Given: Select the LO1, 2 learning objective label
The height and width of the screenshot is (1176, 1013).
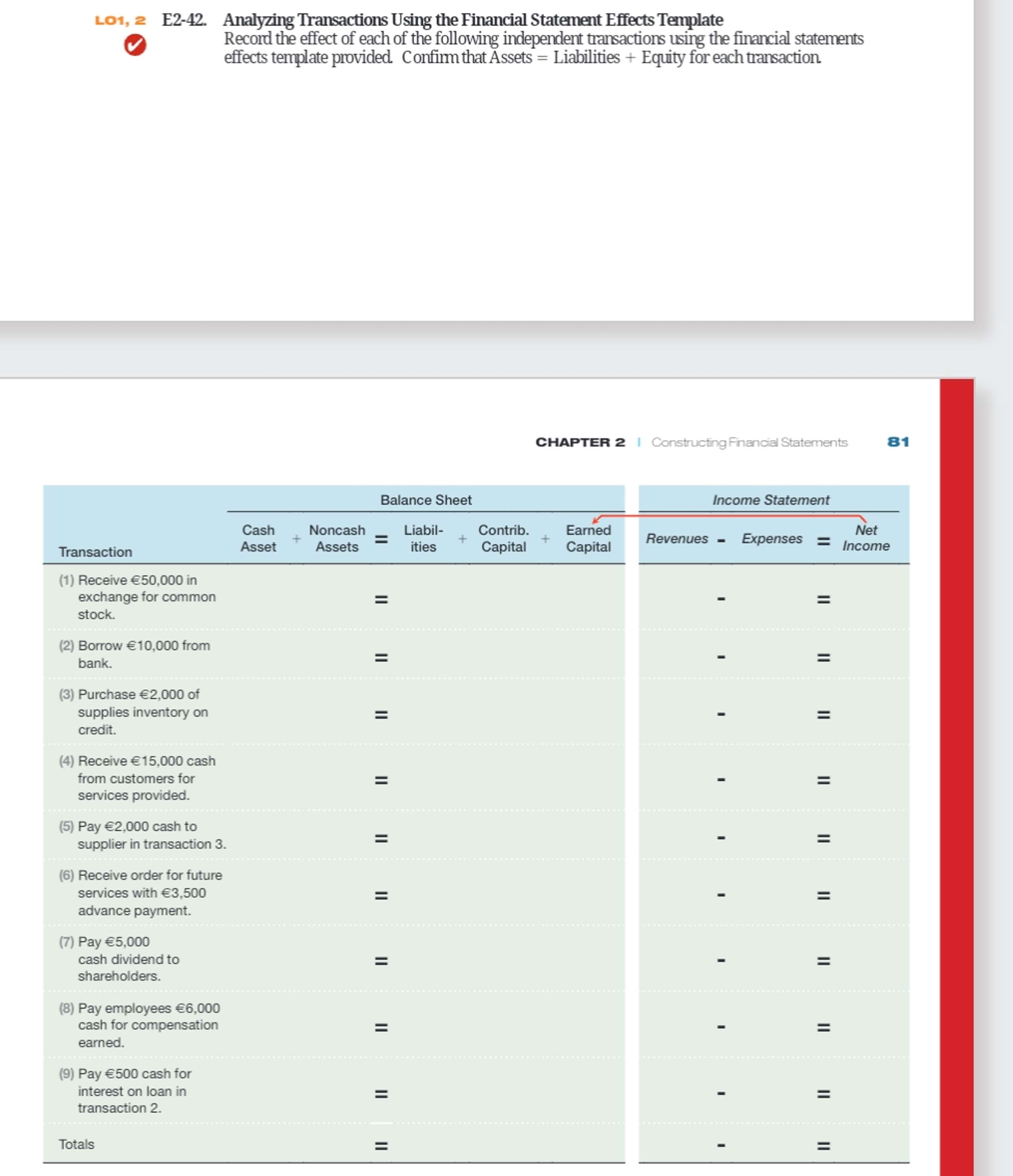Looking at the screenshot, I should 121,21.
